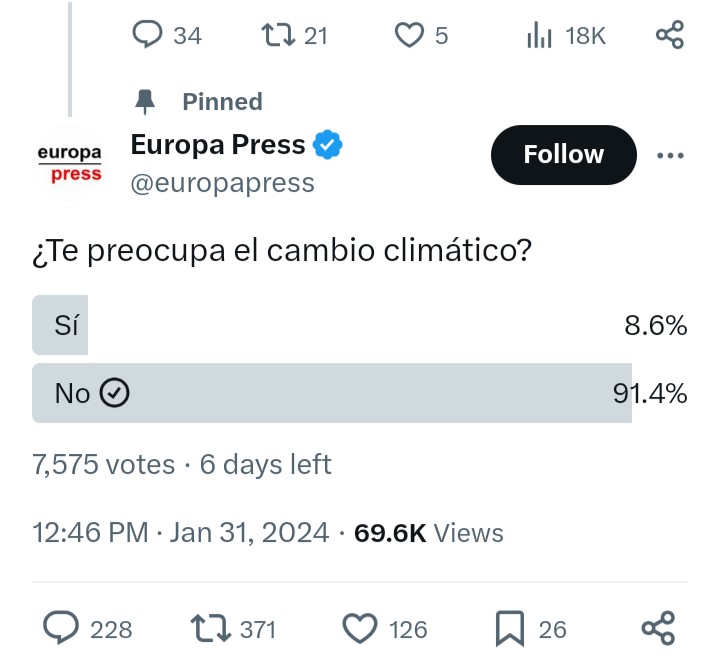Open the three-dot more options menu
This screenshot has height=666, width=720.
coord(670,155)
